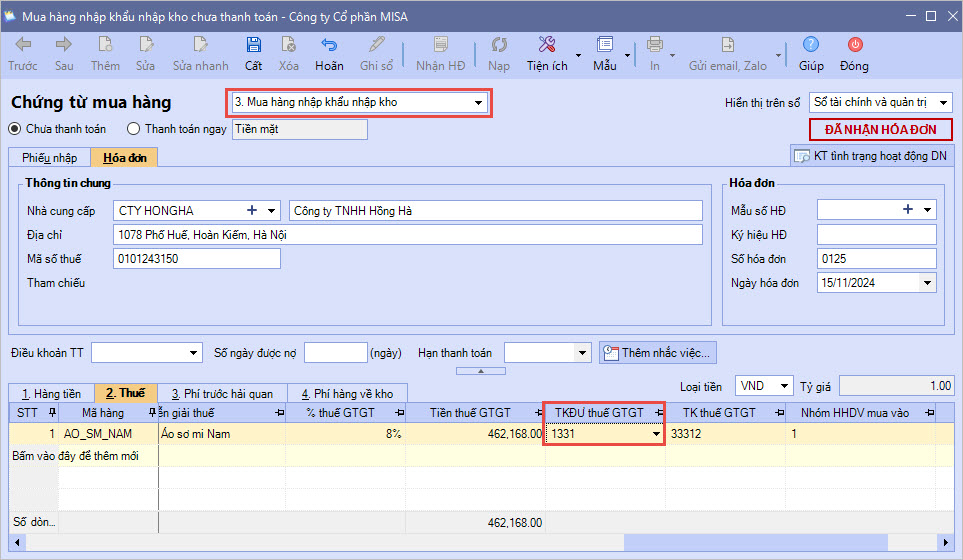Viewport: 963px width, 560px height.
Task: Select the Chưa thanh toán radio button
Action: coord(15,129)
